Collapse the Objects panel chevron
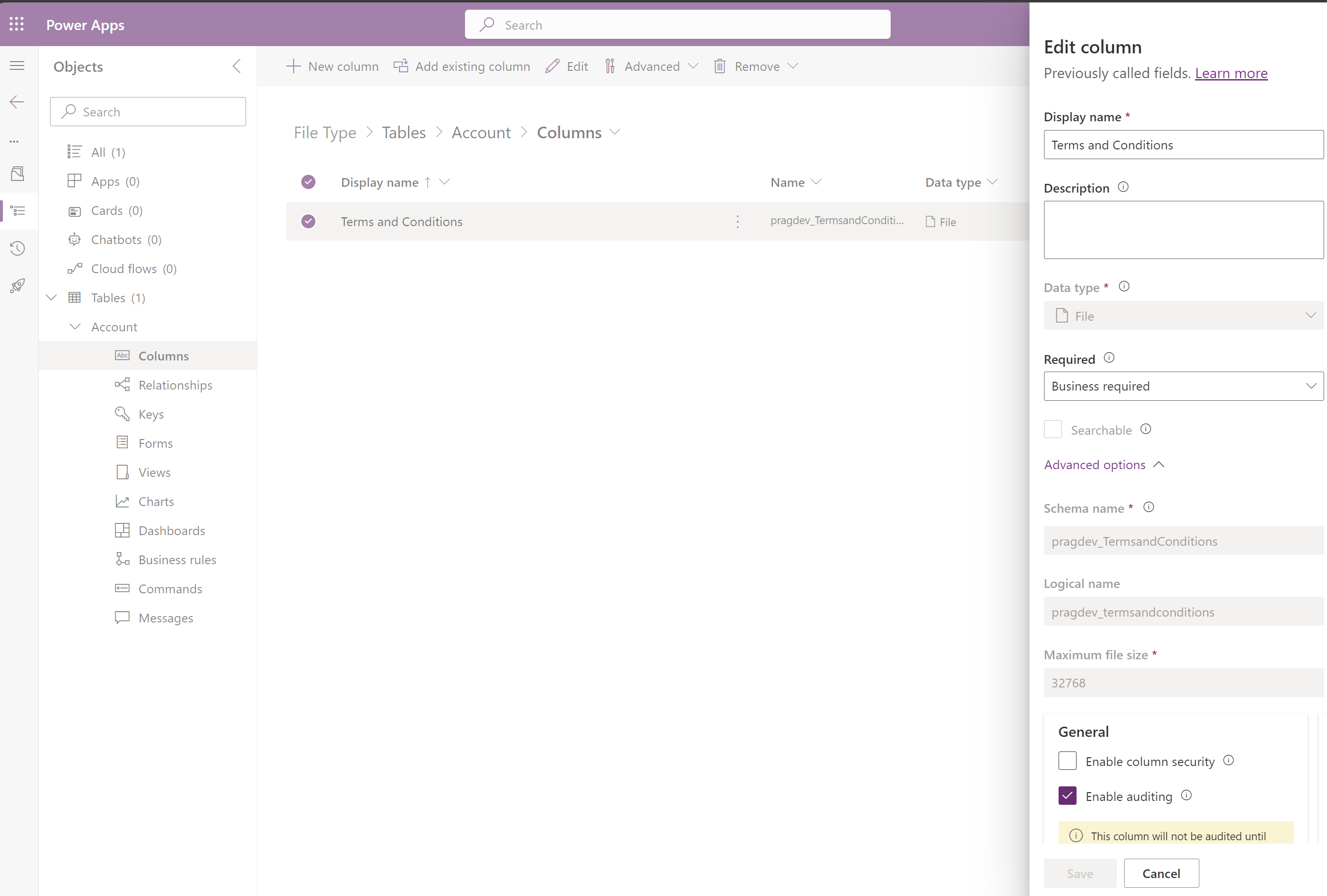1327x896 pixels. [237, 66]
